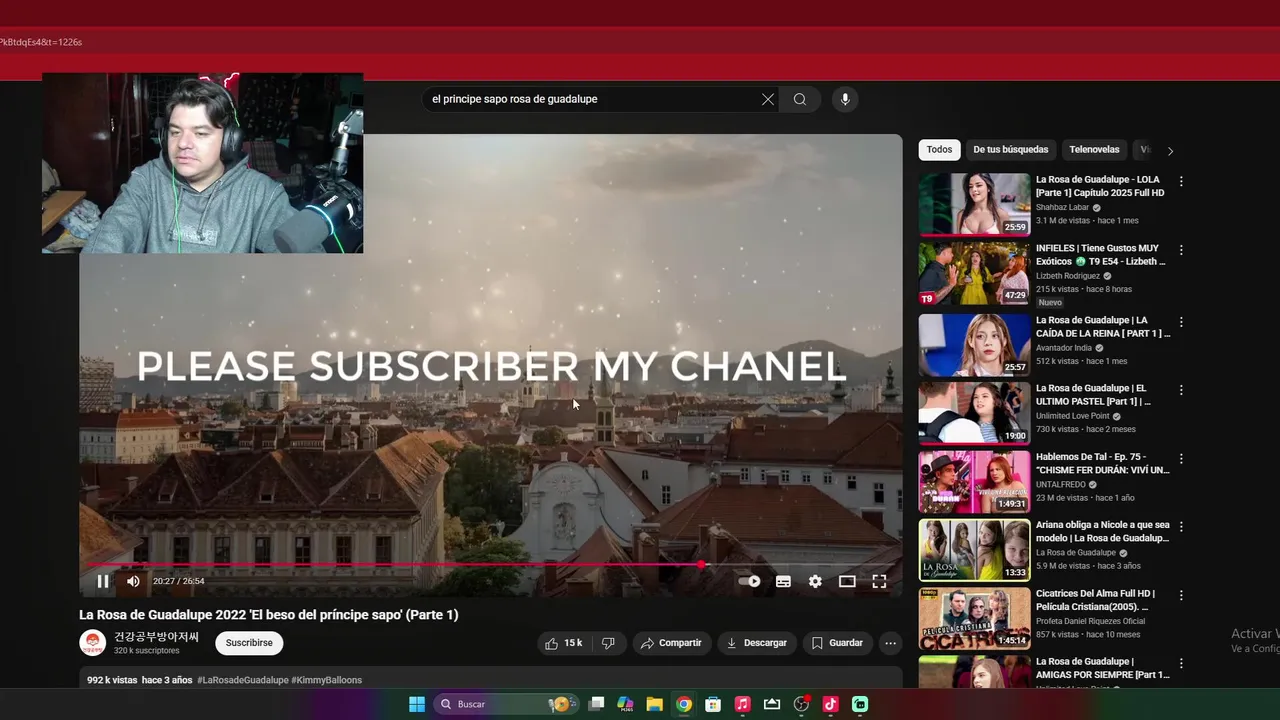Open Microsoft Store from taskbar
Viewport: 1280px width, 720px height.
click(713, 704)
